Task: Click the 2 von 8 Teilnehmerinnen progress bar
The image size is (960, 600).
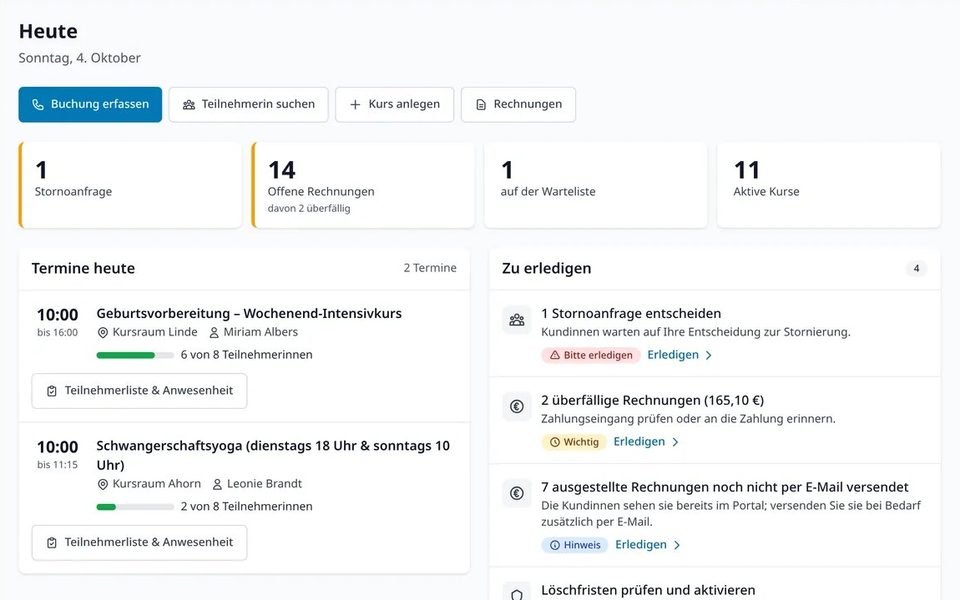Action: [x=135, y=507]
